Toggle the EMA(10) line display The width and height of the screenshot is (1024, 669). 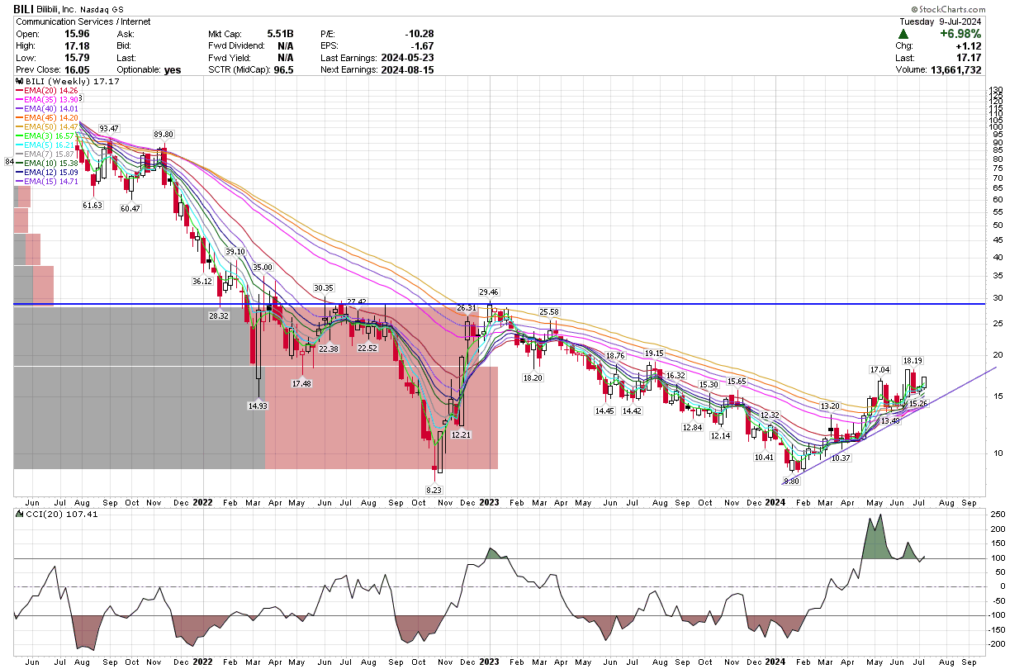(x=45, y=163)
